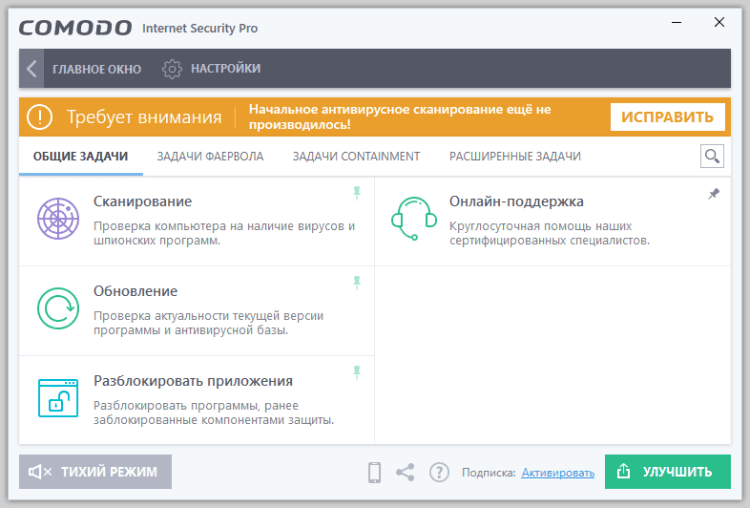
Task: Click the Сканирование radar icon
Action: click(57, 219)
